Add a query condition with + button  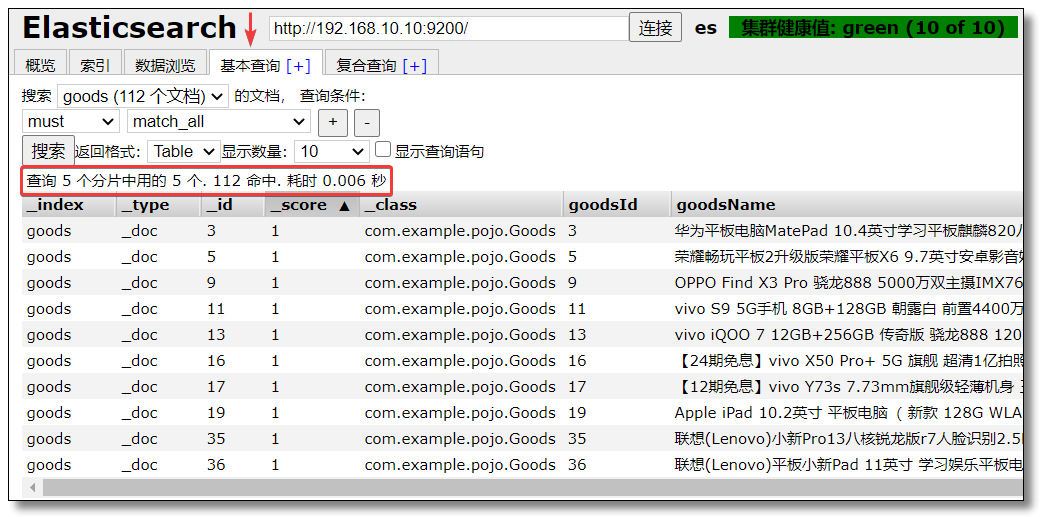[333, 123]
